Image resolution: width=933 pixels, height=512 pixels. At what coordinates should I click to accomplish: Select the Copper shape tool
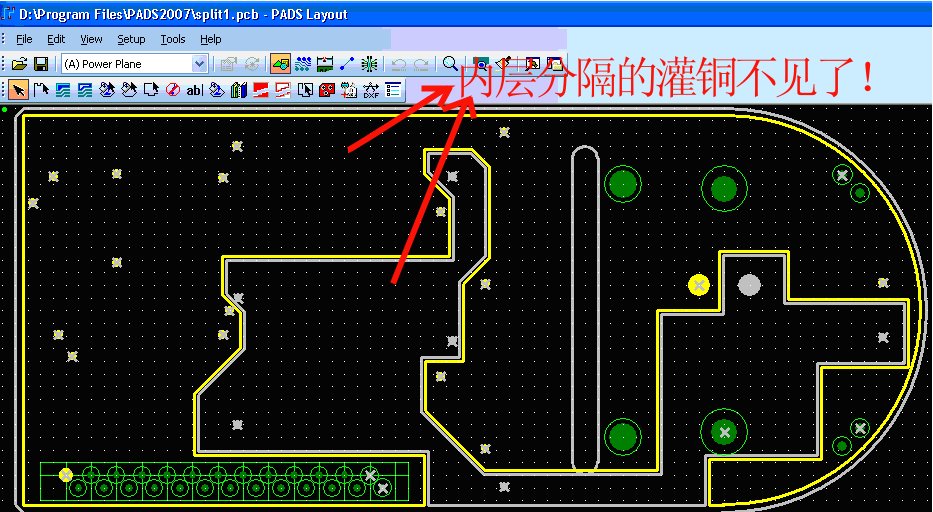point(63,90)
